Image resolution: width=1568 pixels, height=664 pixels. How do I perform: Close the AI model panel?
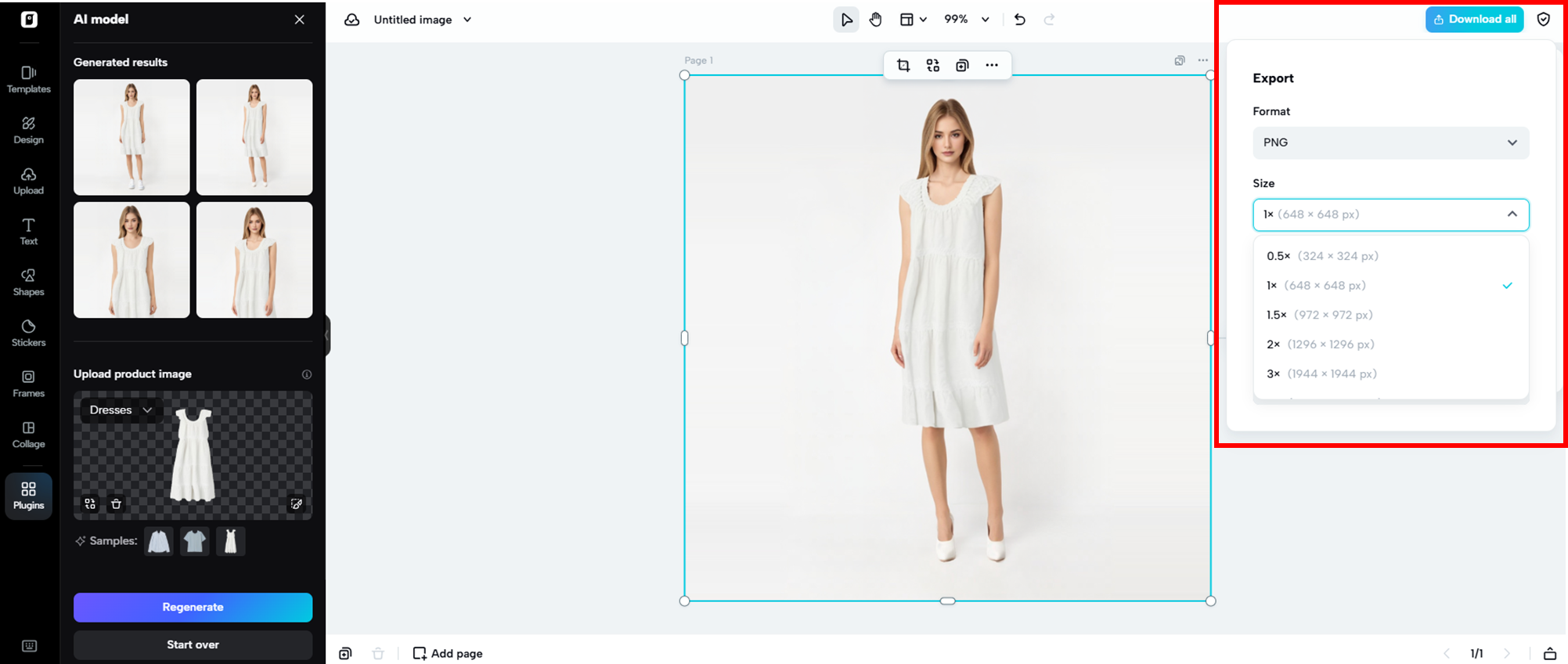300,20
